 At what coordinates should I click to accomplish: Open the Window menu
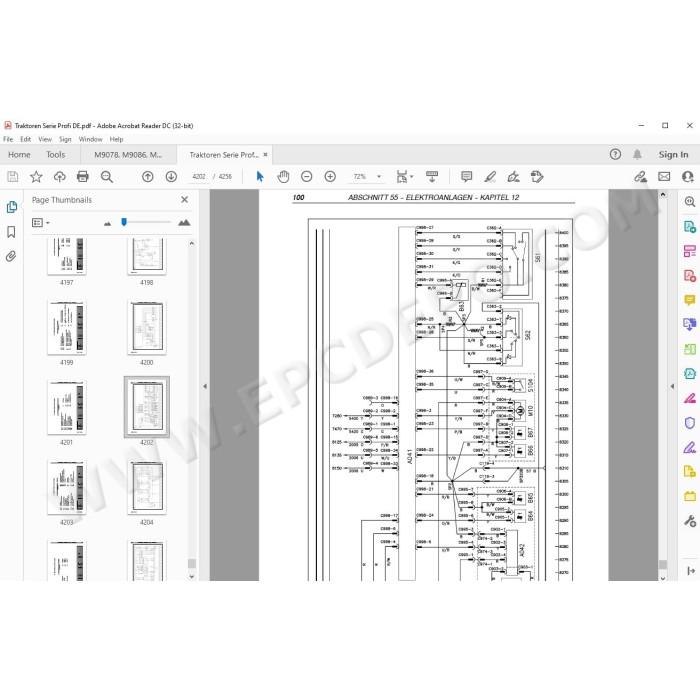coord(91,139)
